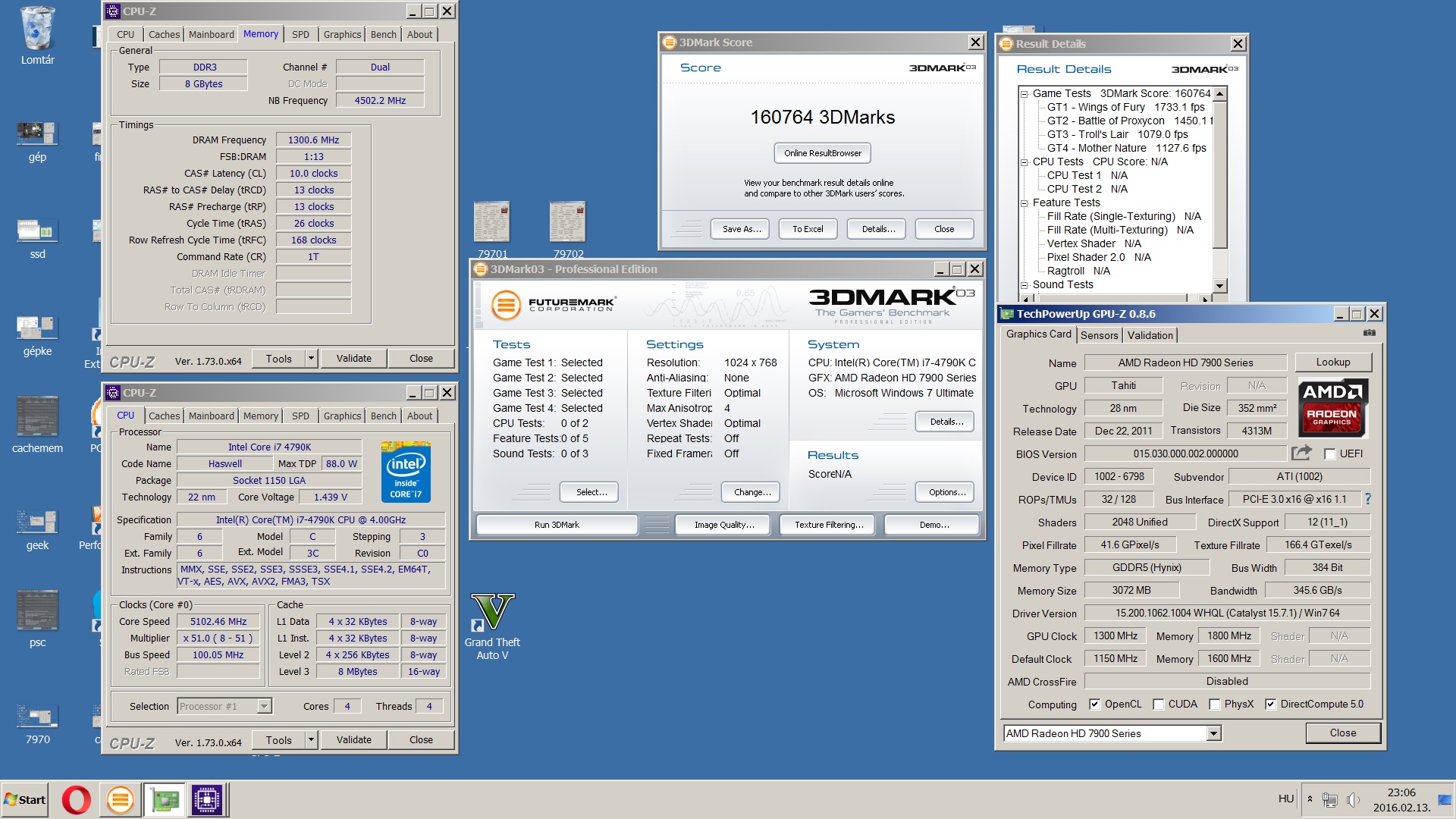Click the To Excel button
Image resolution: width=1456 pixels, height=819 pixels.
(808, 229)
